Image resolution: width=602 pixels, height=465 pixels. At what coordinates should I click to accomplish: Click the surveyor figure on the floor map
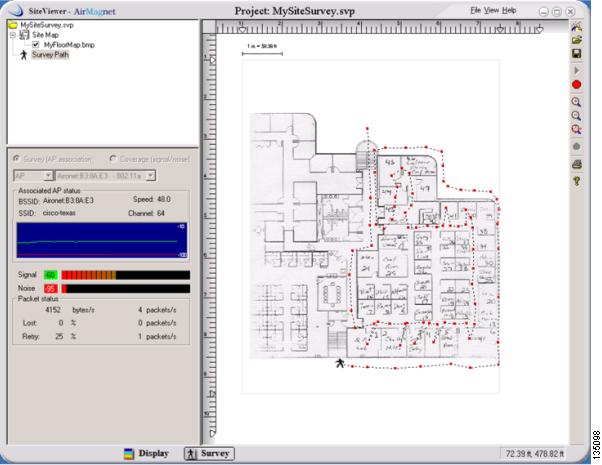pyautogui.click(x=340, y=363)
